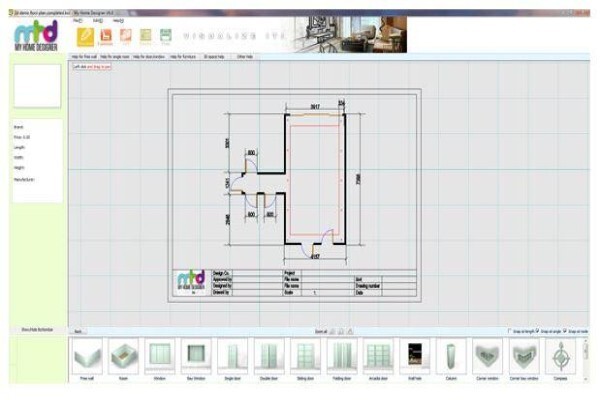The image size is (600, 400).
Task: Click the My Home Designer logo
Action: click(36, 36)
